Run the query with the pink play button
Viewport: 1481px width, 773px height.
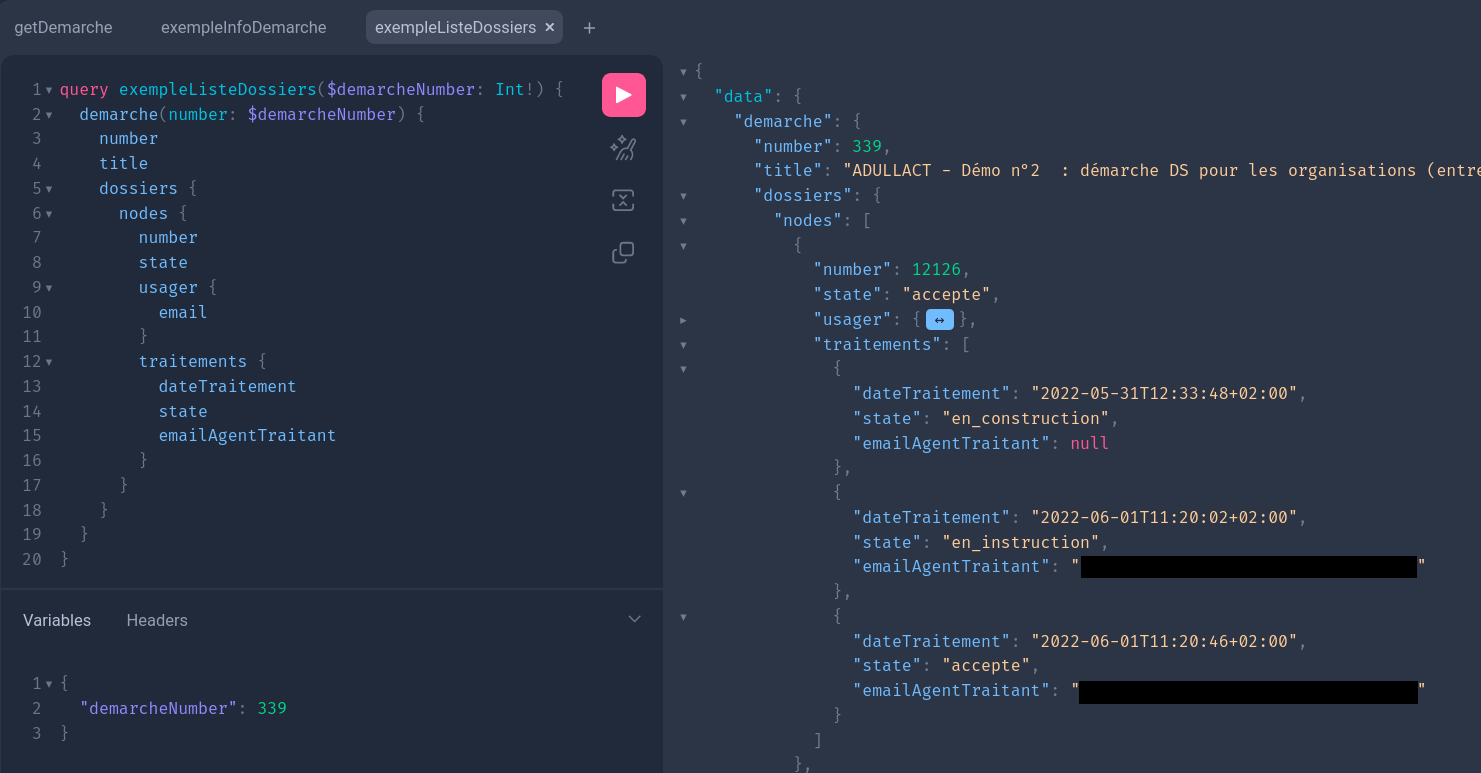(623, 95)
